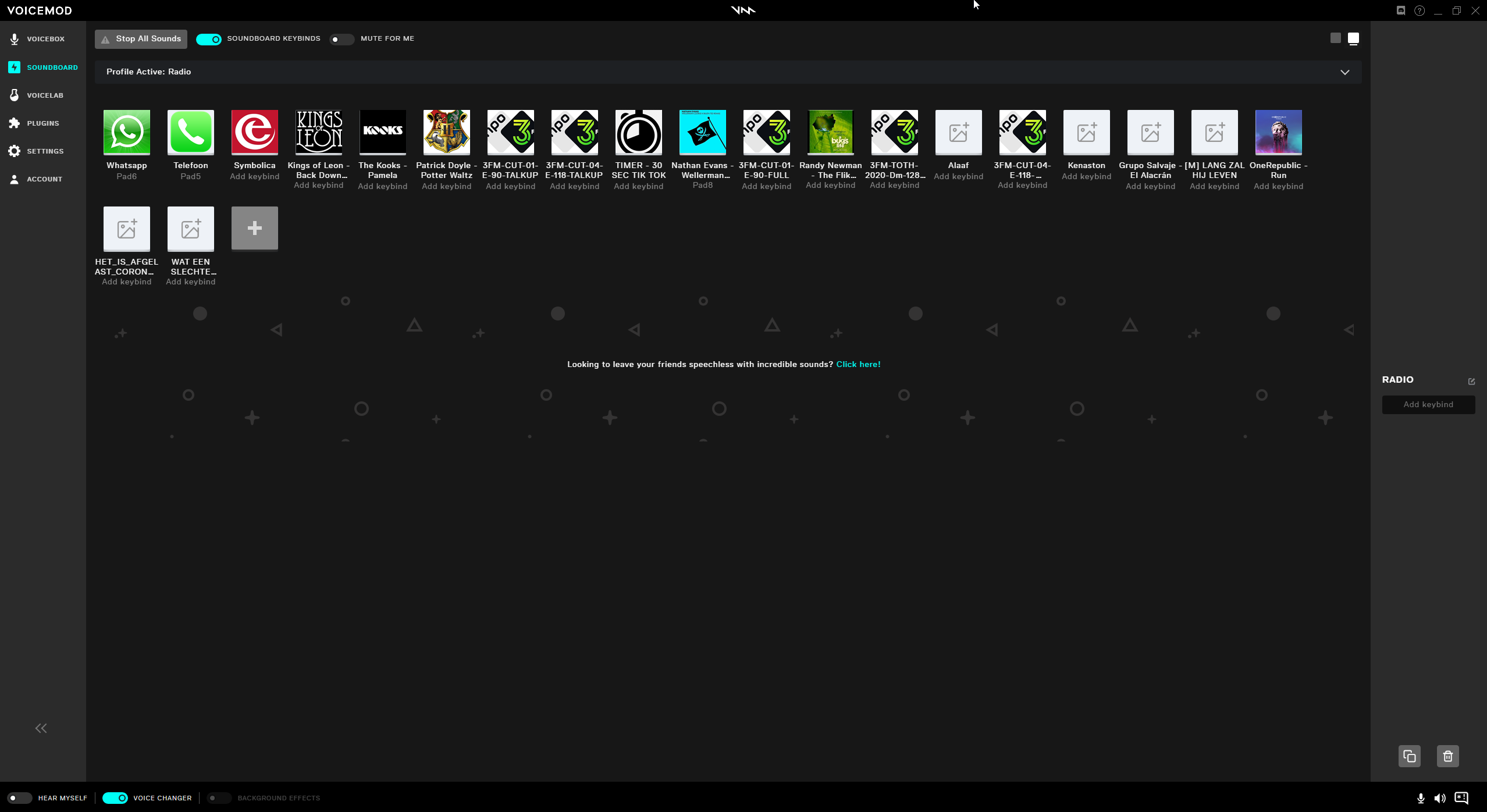Click the speaker volume icon

[1440, 798]
